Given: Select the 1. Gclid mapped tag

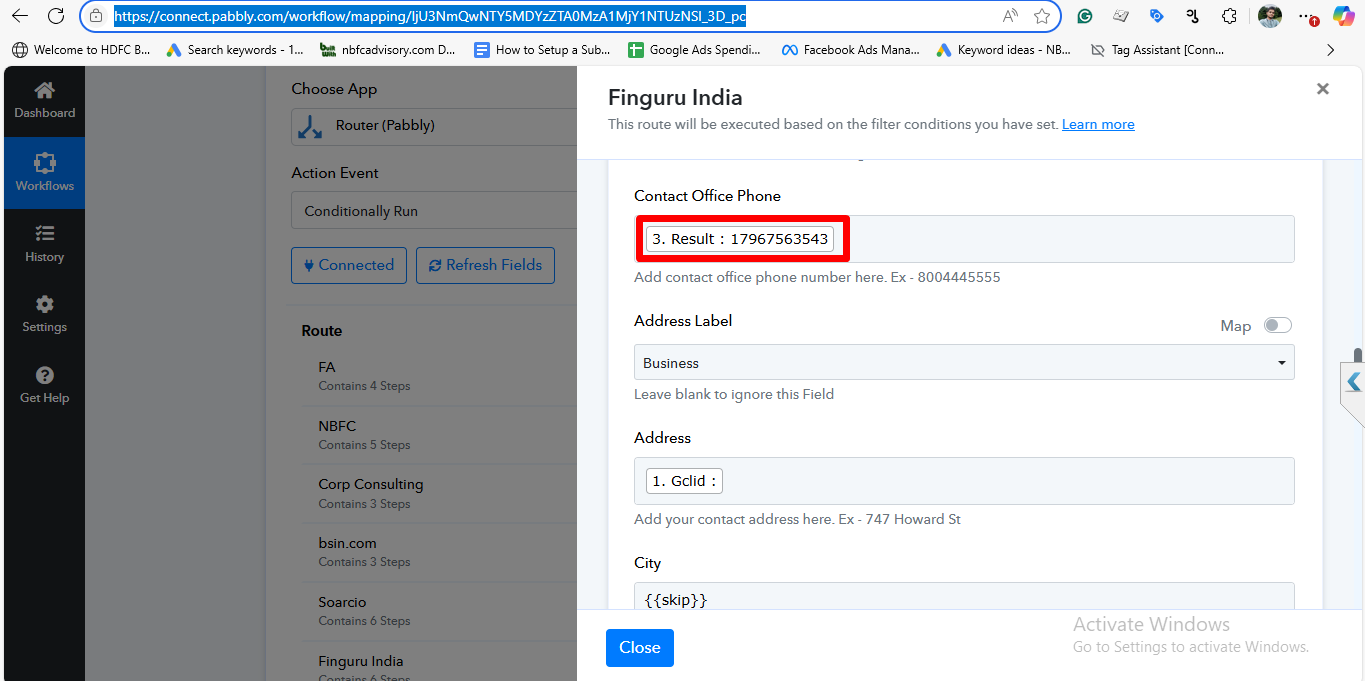Looking at the screenshot, I should pyautogui.click(x=684, y=481).
